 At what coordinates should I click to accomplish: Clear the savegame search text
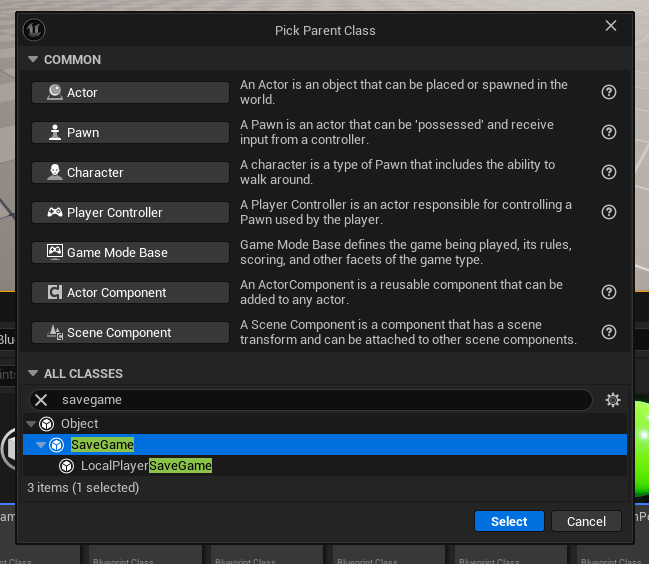pos(41,400)
